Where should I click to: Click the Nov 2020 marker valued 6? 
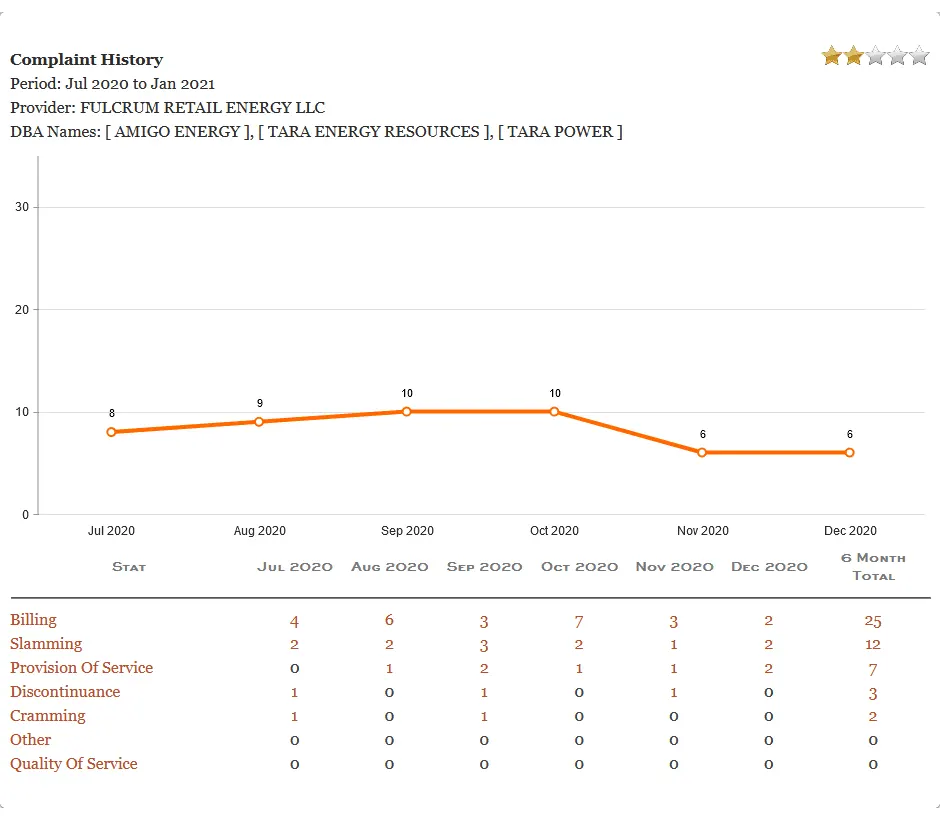pyautogui.click(x=703, y=452)
